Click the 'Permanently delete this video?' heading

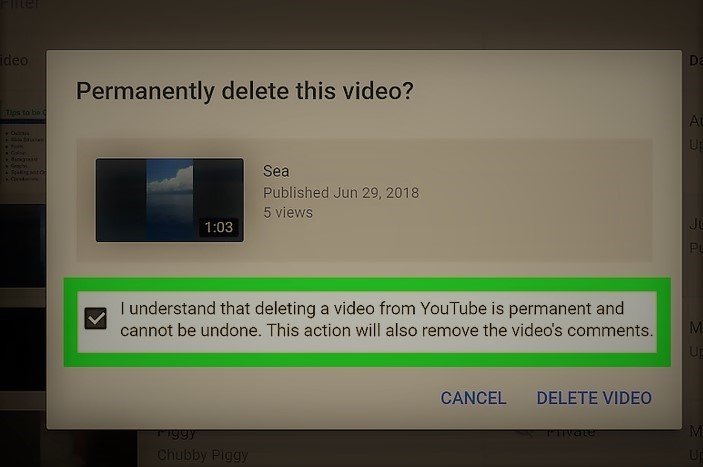pyautogui.click(x=245, y=91)
